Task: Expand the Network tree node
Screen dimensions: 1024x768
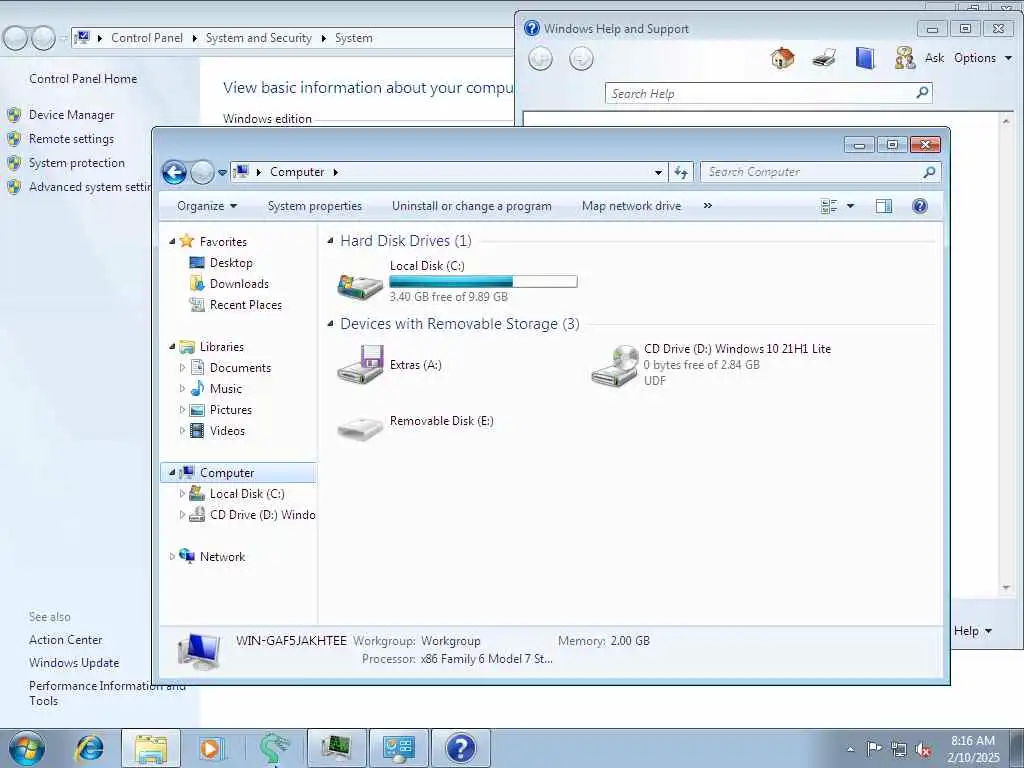Action: pos(172,557)
